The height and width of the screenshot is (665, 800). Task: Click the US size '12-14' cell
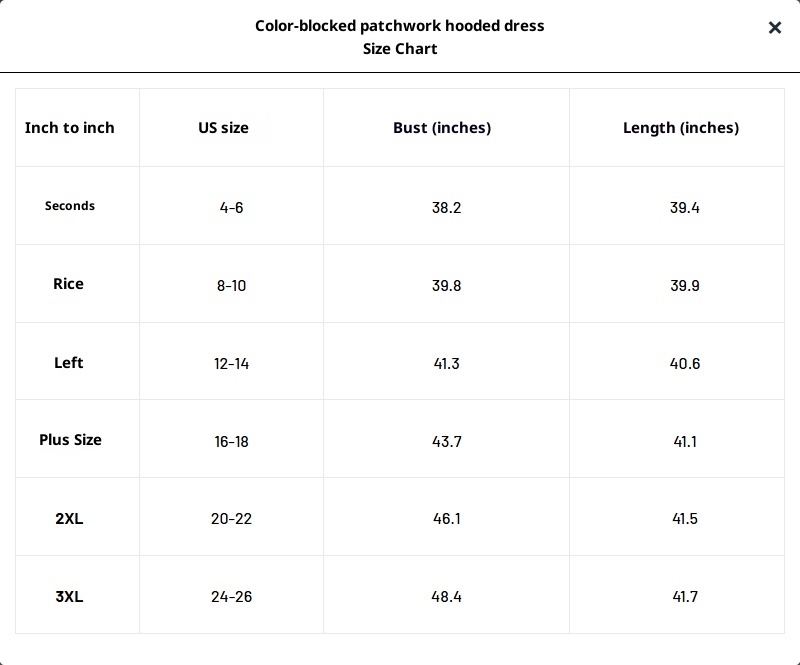click(x=231, y=364)
